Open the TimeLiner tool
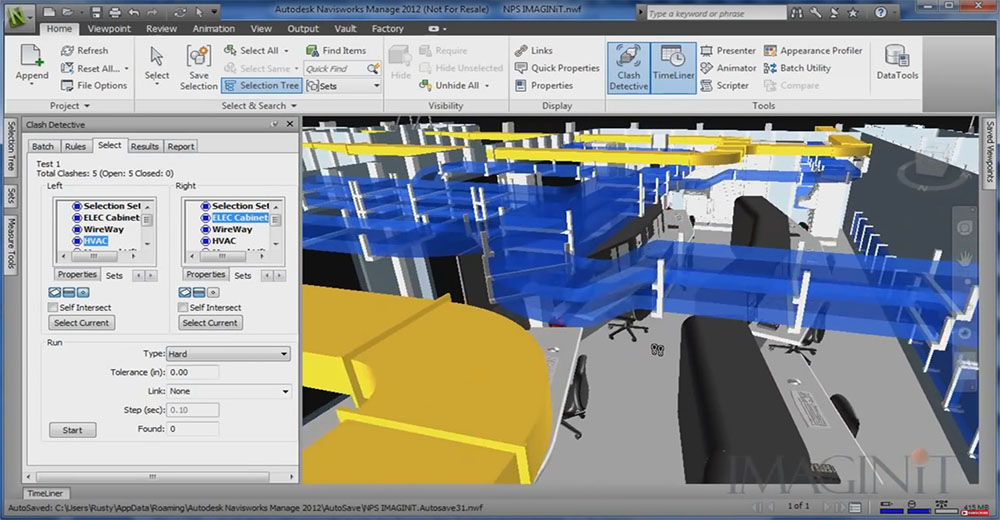Viewport: 1000px width, 520px height. (673, 68)
